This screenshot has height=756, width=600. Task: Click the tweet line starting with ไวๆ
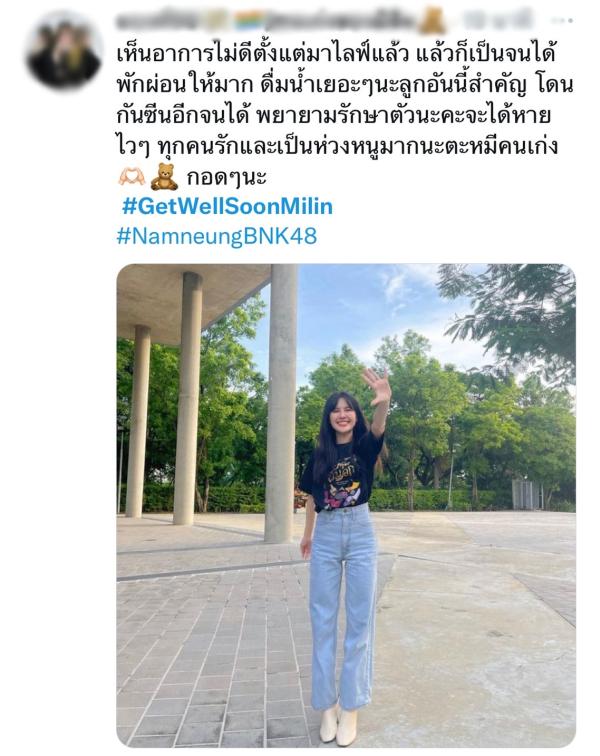337,147
